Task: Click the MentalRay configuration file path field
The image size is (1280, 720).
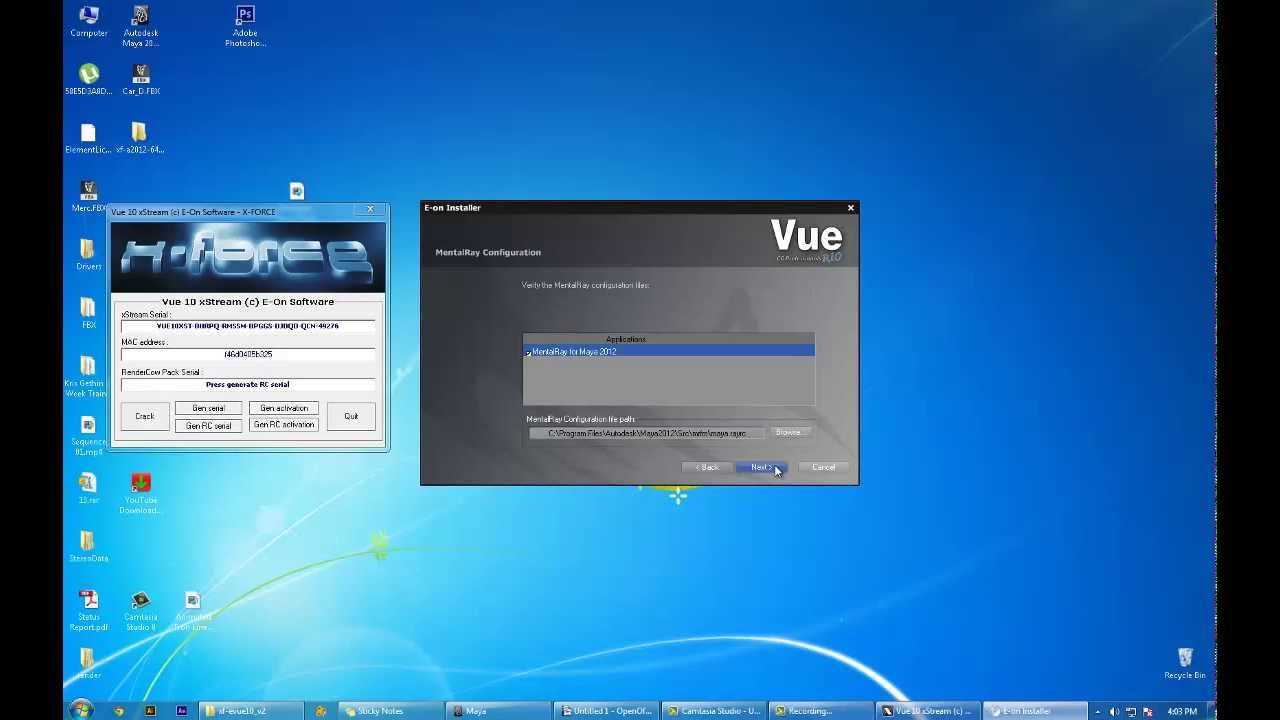Action: click(x=647, y=433)
